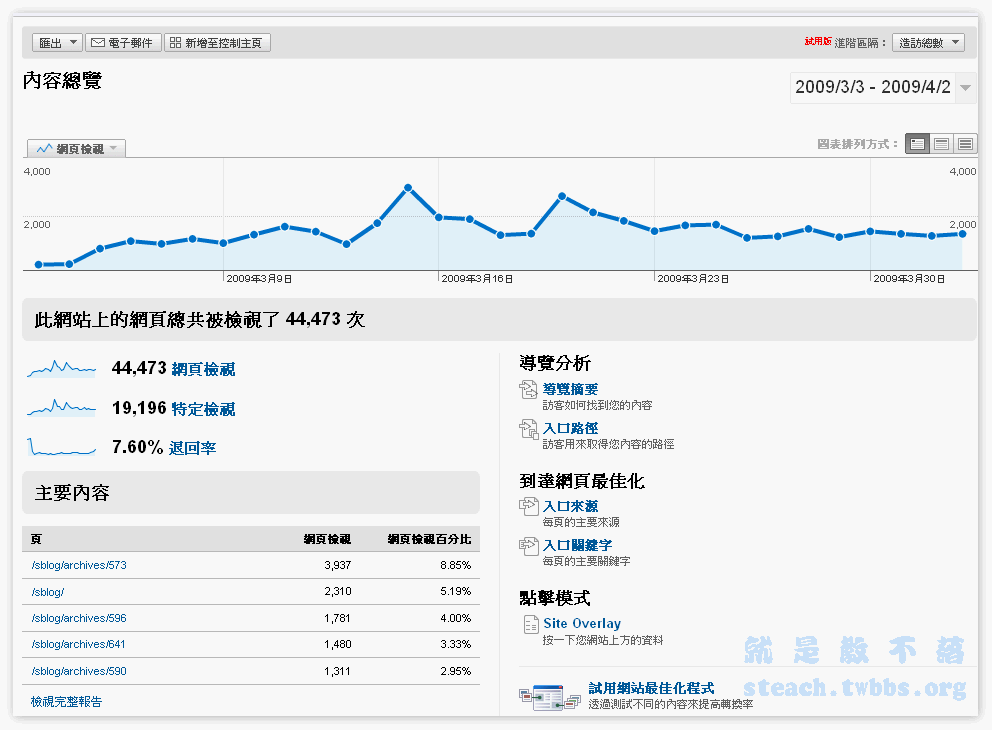Switch to the middle chart layout mode

941,144
